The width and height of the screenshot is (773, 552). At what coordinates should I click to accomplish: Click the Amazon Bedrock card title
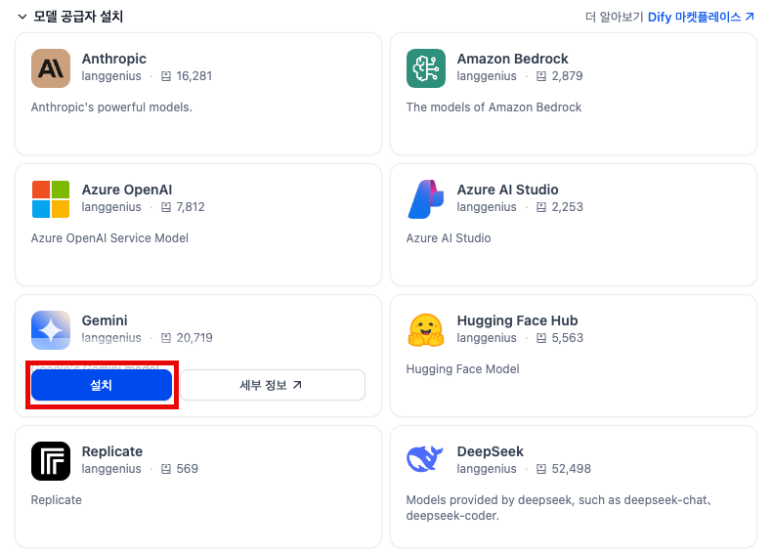click(x=512, y=59)
